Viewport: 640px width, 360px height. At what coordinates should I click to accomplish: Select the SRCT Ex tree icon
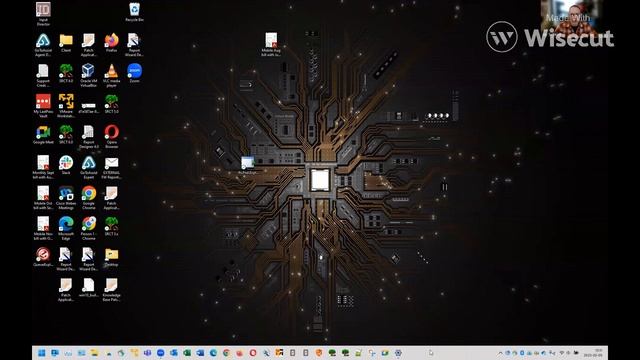tap(111, 227)
